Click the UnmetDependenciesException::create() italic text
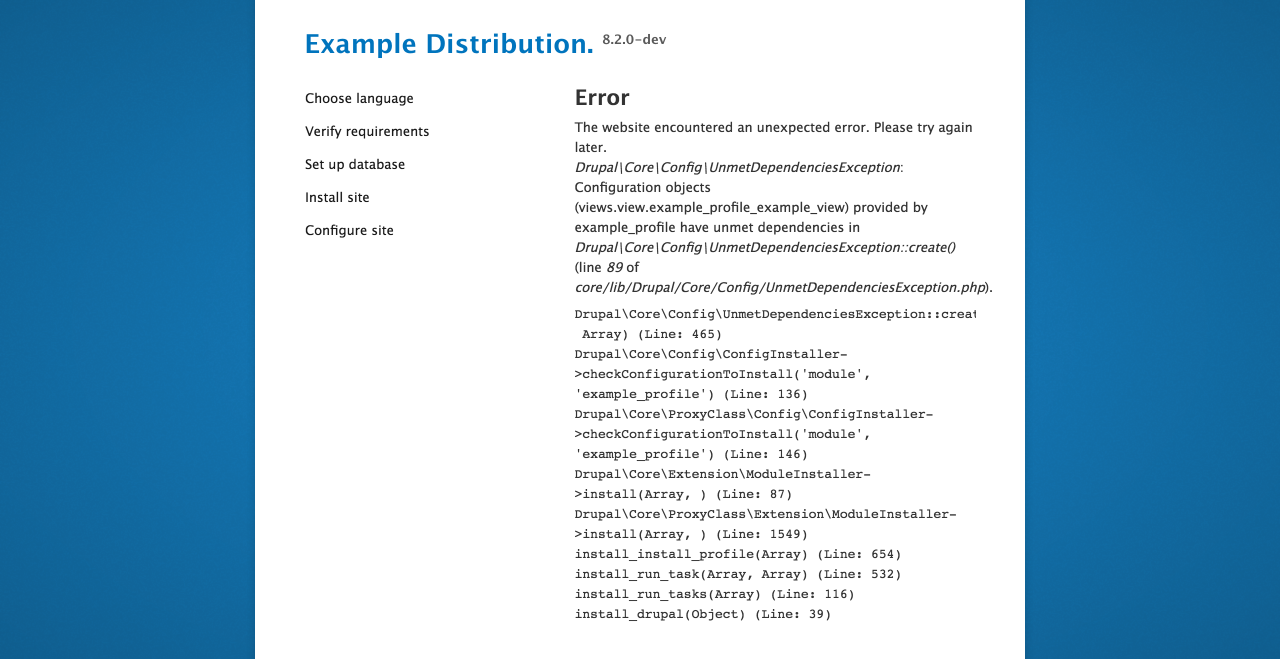This screenshot has height=659, width=1280. point(765,247)
